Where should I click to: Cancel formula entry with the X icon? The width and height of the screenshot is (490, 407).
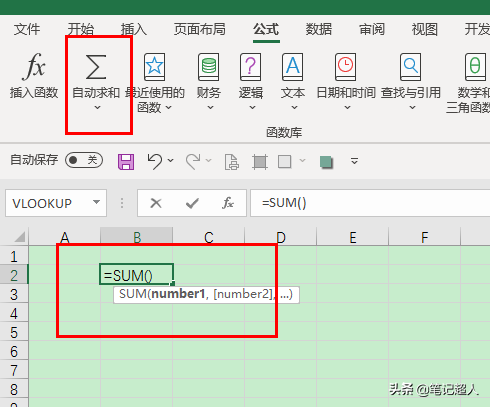pos(156,203)
